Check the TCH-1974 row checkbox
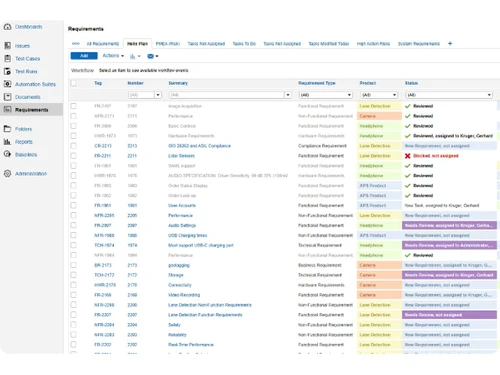Viewport: 500px width, 375px height. click(x=73, y=245)
